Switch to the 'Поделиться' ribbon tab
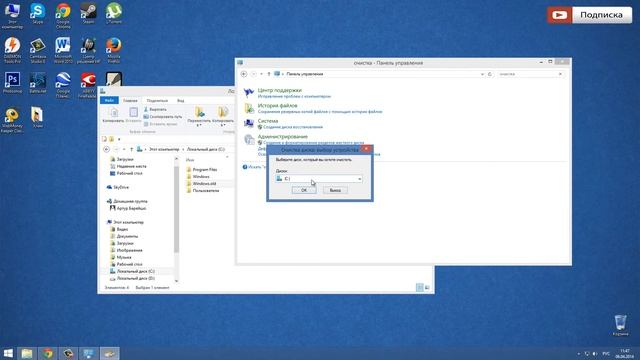 [157, 100]
